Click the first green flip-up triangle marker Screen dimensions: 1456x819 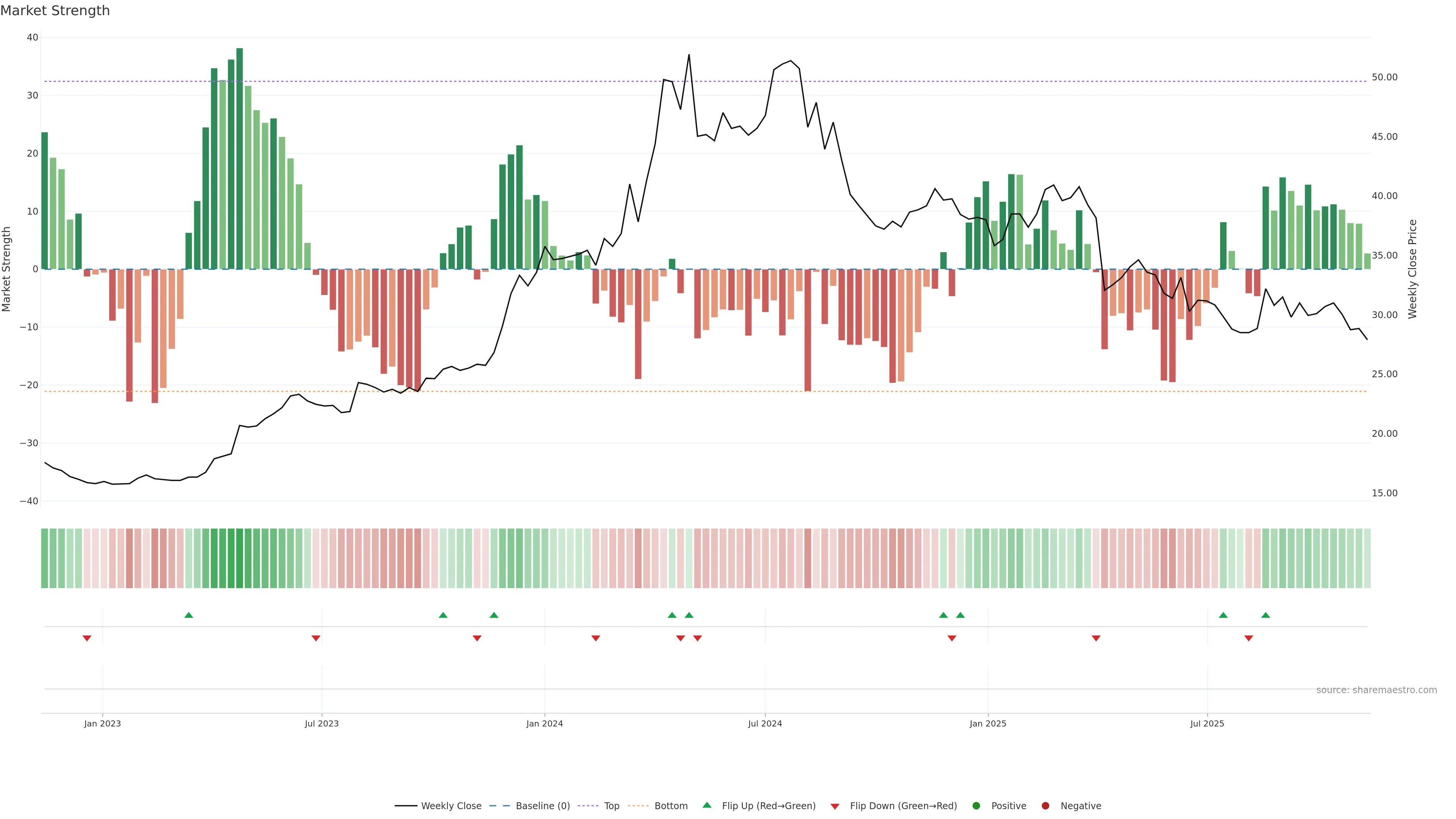point(189,615)
